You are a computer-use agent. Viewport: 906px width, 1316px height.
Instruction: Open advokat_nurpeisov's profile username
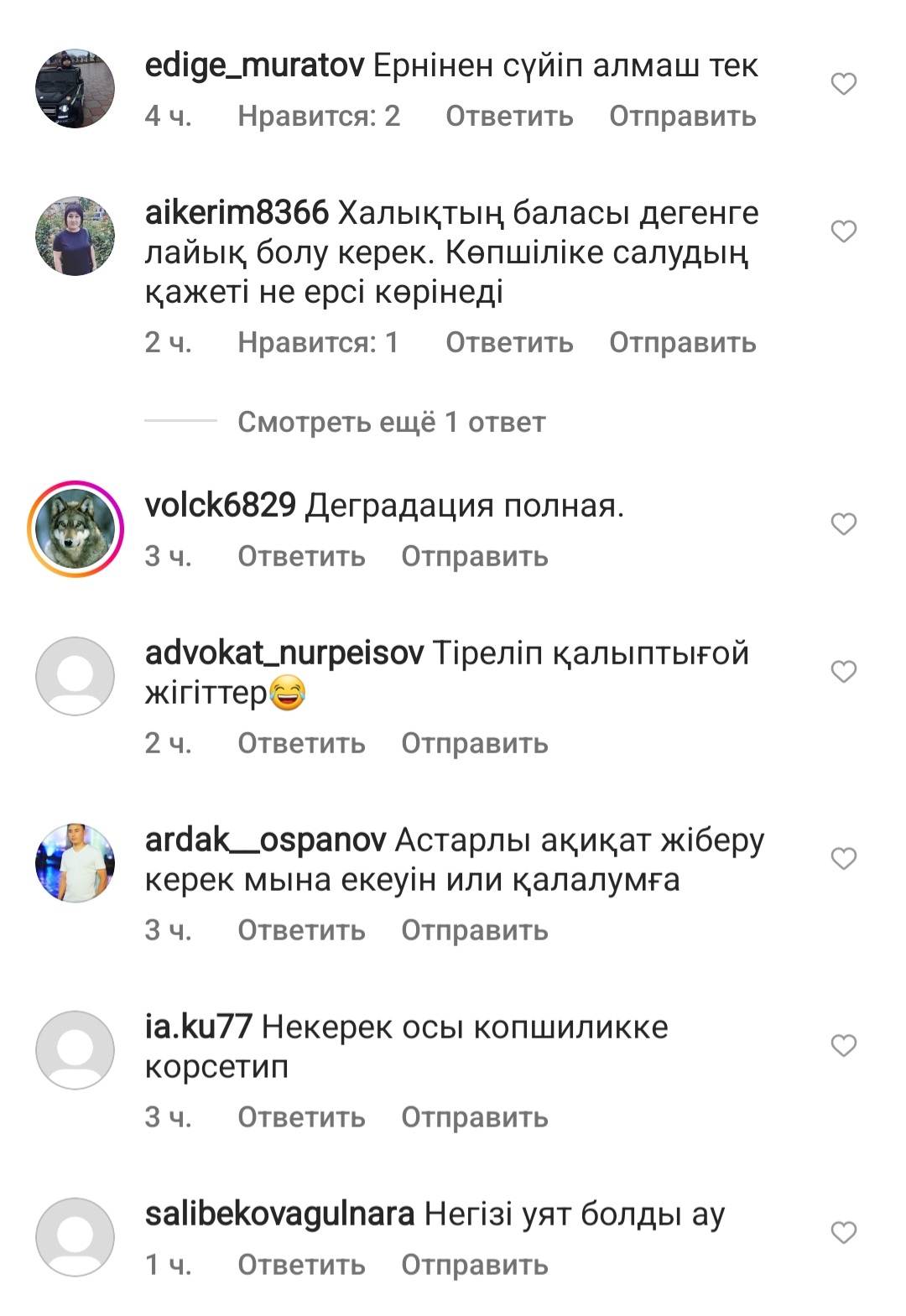pyautogui.click(x=284, y=653)
